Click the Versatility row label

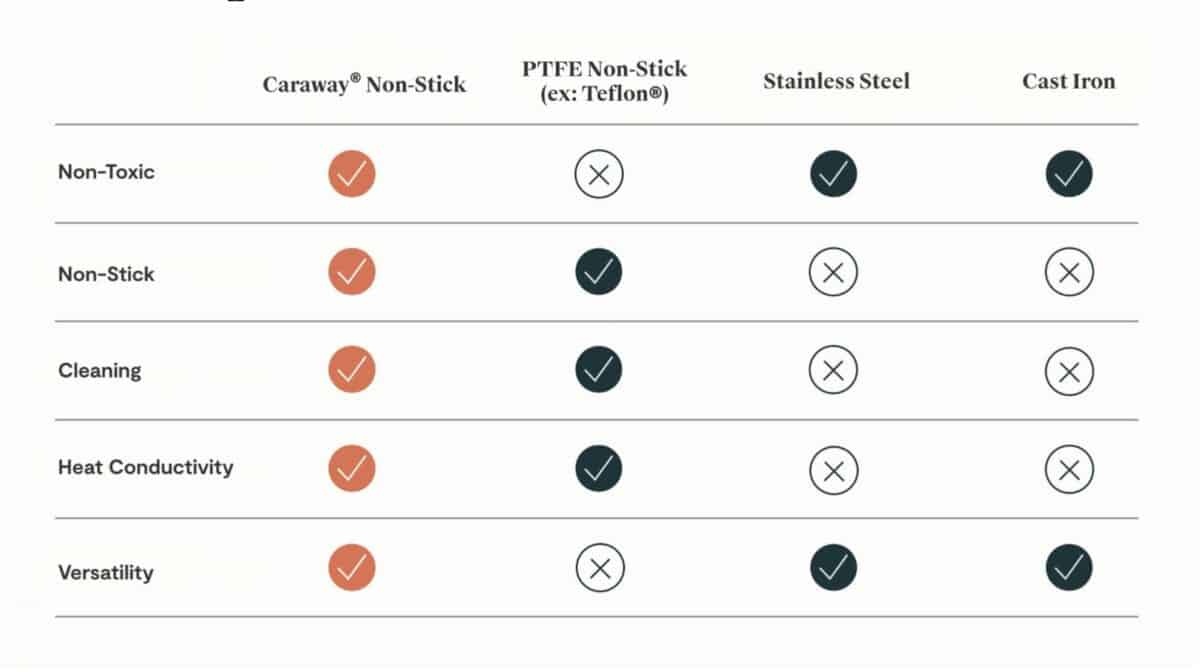[x=105, y=573]
